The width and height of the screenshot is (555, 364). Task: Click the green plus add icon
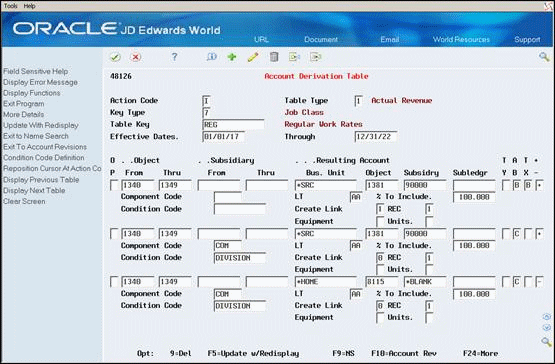coord(232,57)
